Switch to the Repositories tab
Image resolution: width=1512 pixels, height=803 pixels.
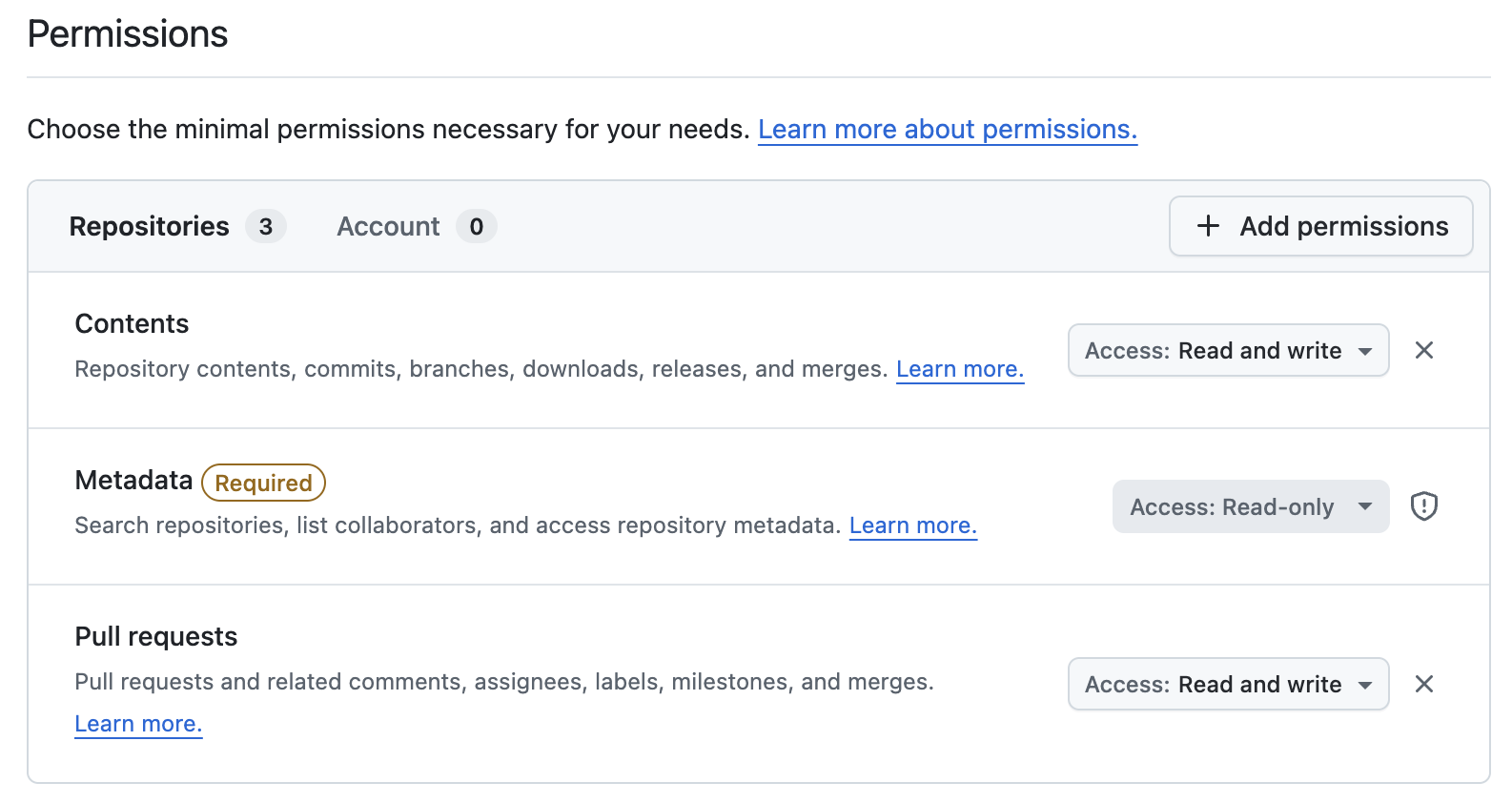(x=150, y=226)
